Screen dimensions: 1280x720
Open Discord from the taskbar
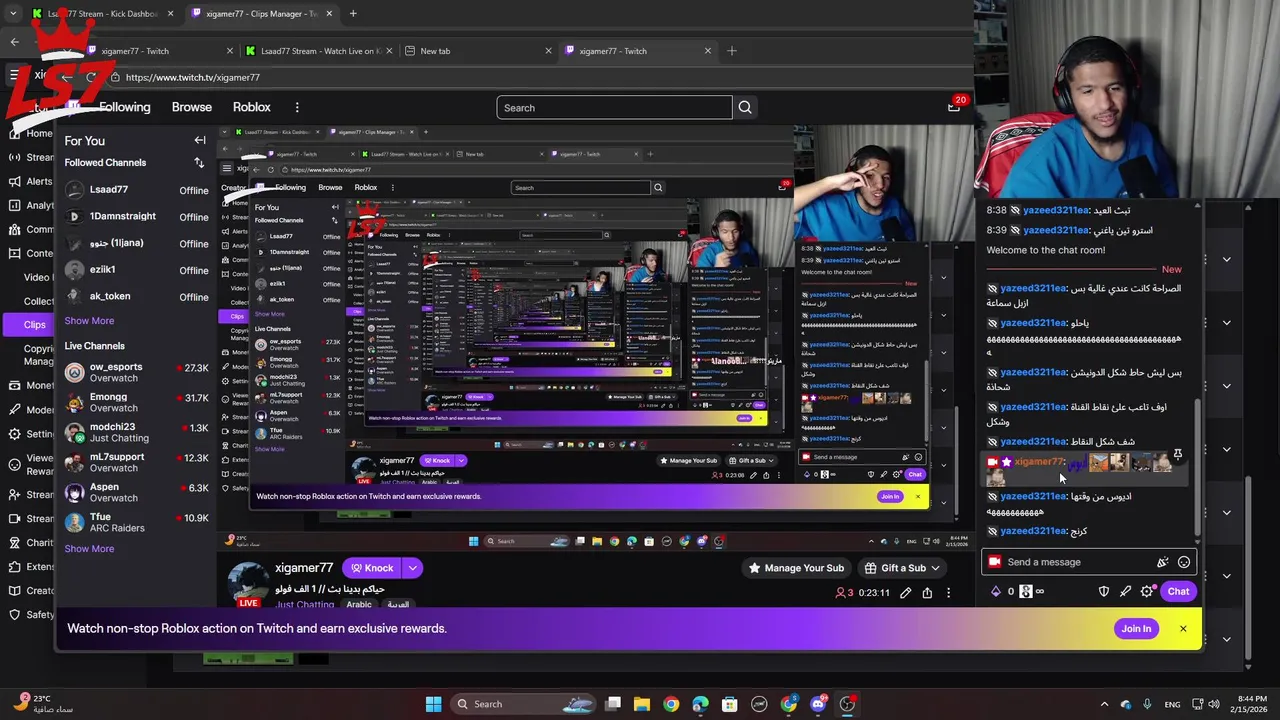point(818,704)
